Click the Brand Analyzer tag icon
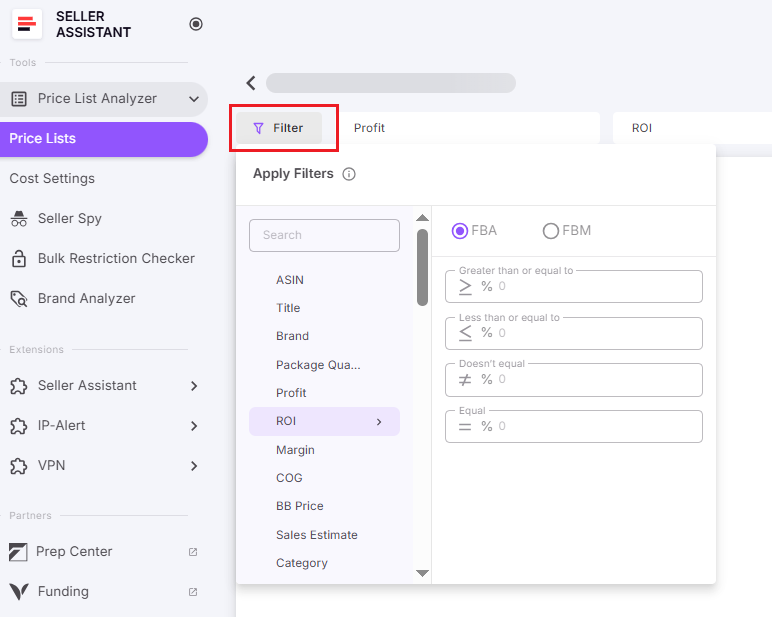Viewport: 772px width, 617px height. 19,298
